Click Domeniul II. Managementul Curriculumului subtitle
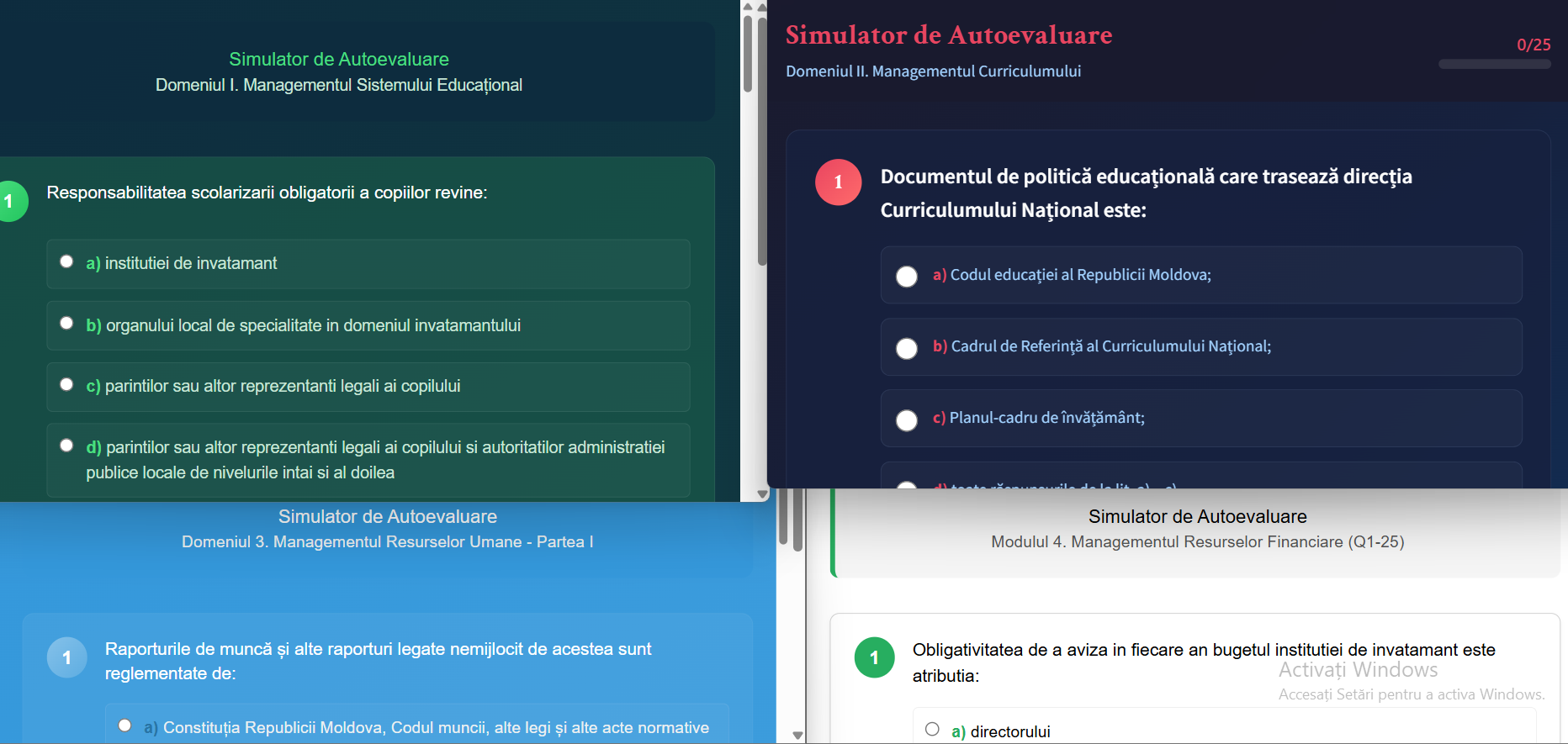 [x=933, y=71]
